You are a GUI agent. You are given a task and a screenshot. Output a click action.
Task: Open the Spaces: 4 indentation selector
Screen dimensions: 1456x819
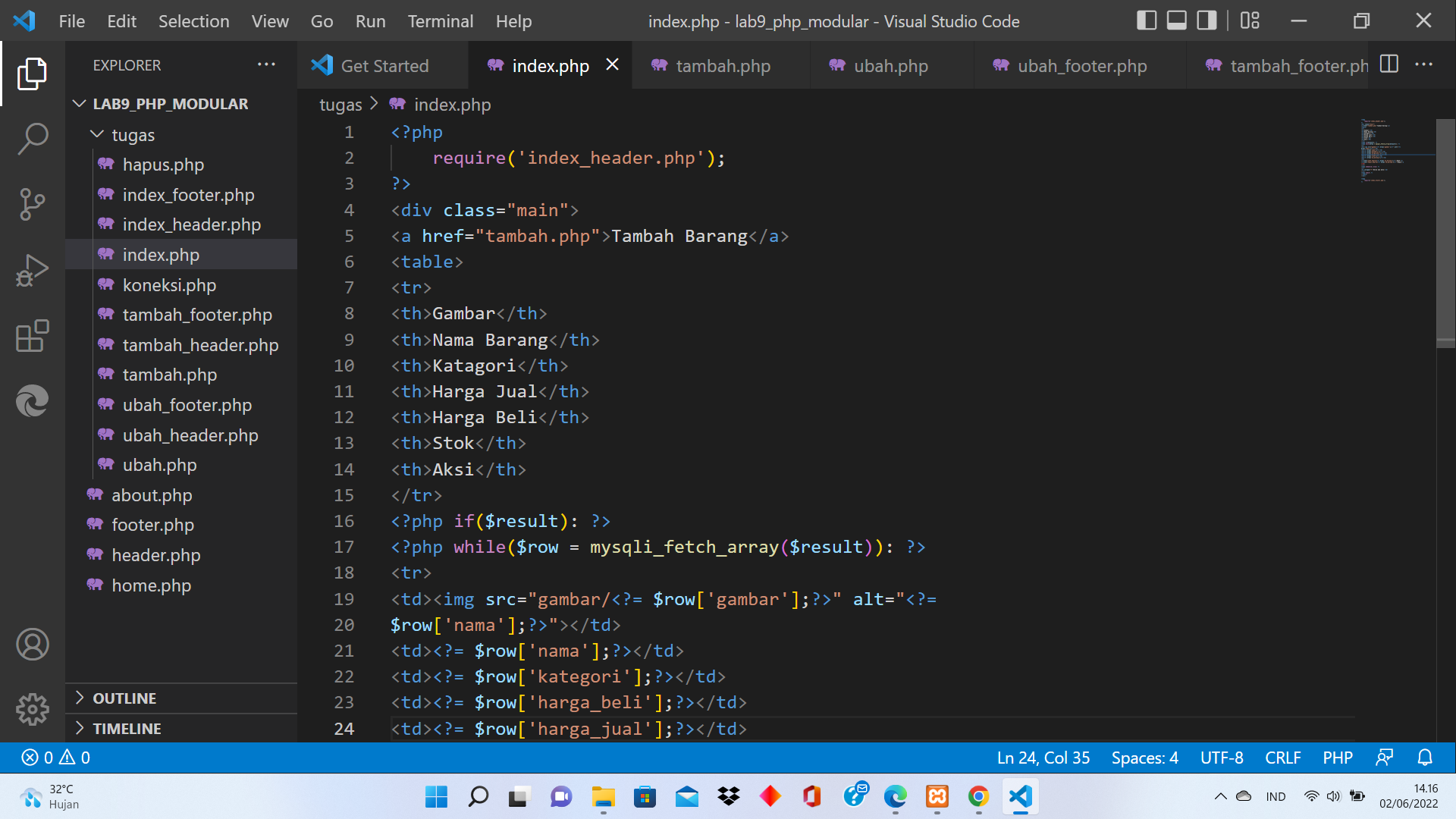pos(1145,758)
